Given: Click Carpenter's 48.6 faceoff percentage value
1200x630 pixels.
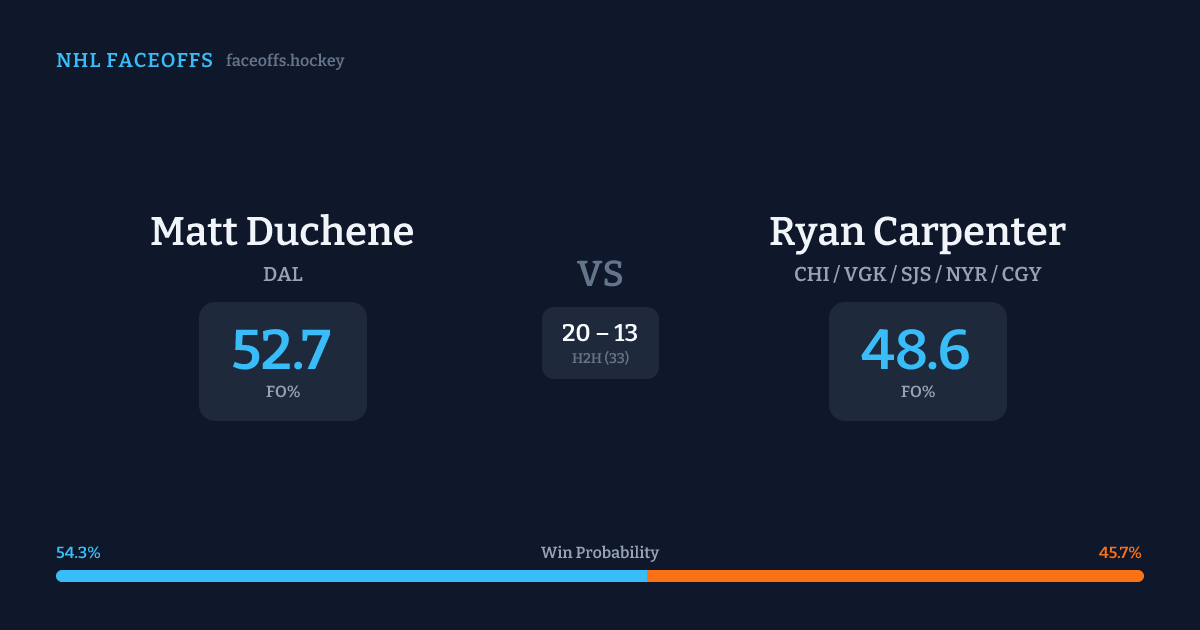Looking at the screenshot, I should pyautogui.click(x=916, y=349).
